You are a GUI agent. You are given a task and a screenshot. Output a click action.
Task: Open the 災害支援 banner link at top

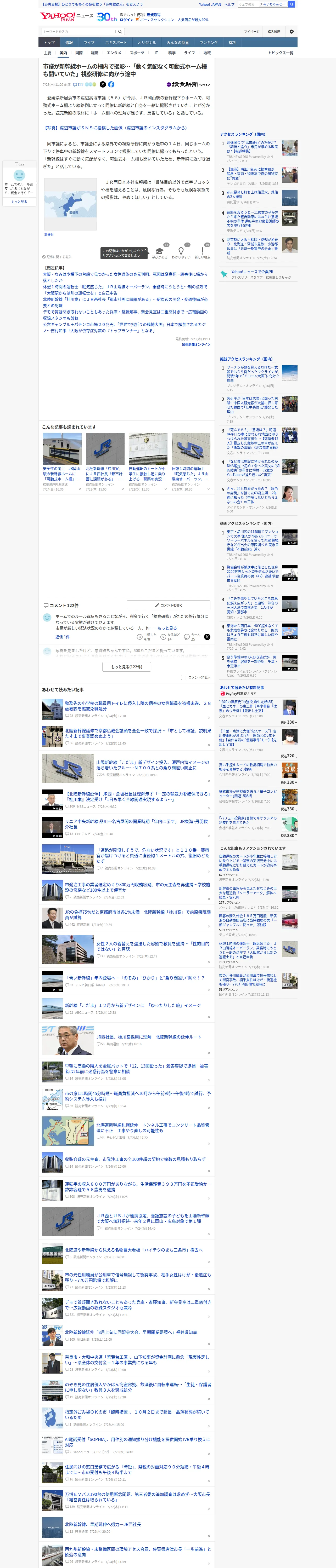(x=92, y=4)
